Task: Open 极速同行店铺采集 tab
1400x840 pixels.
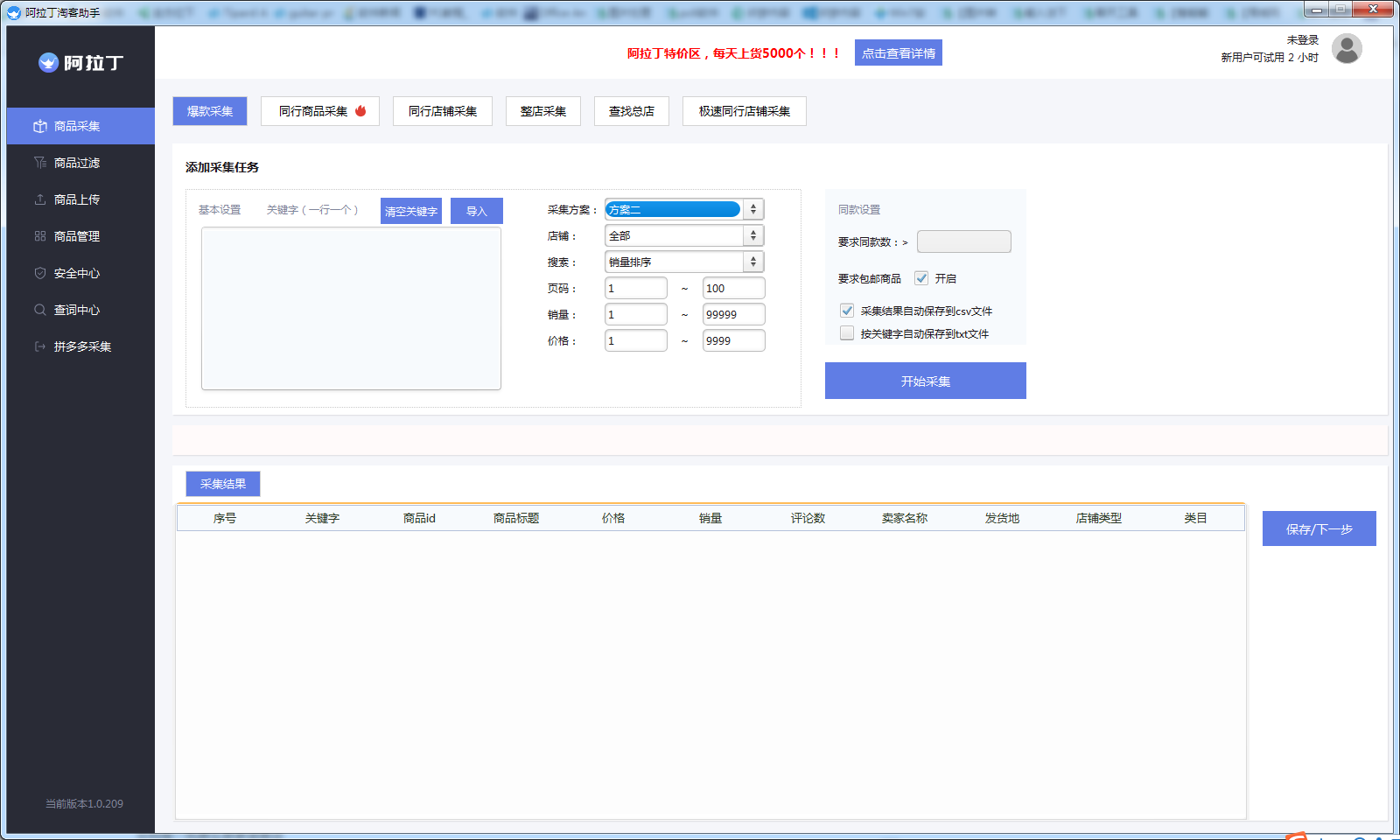Action: pos(745,111)
